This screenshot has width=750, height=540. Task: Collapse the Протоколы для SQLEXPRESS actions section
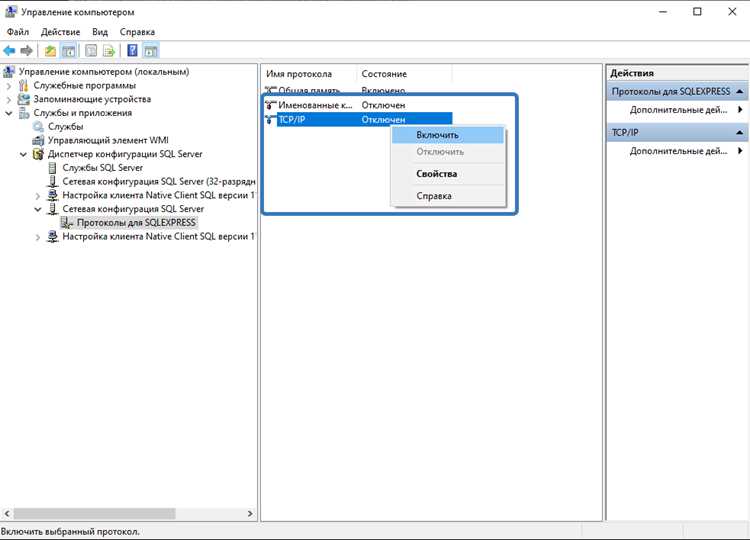click(739, 91)
